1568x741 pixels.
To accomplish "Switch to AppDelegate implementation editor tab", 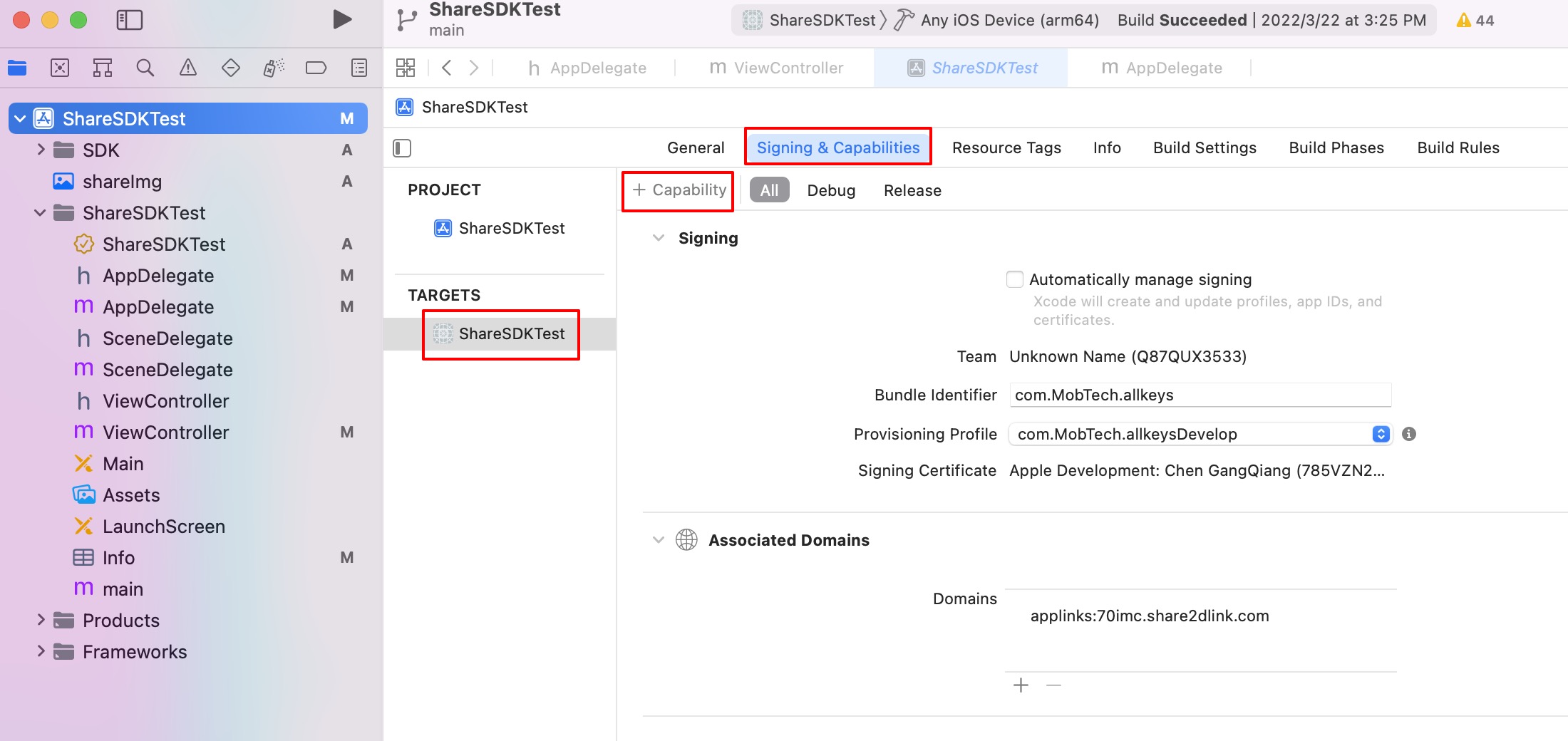I will coord(1161,68).
